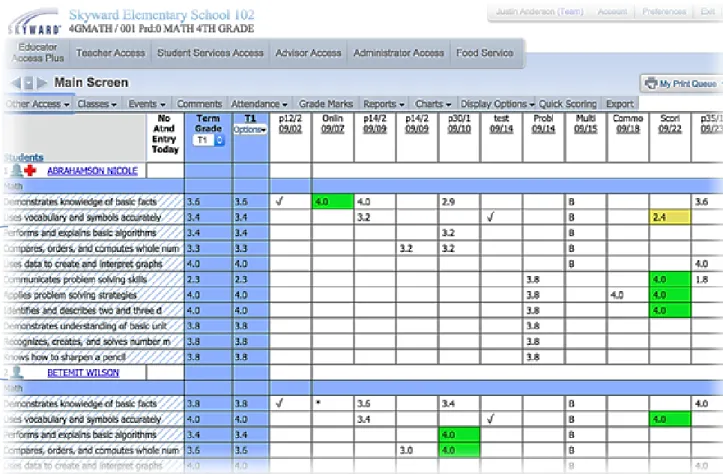Open assignment Probl 09/14 header
The image size is (723, 474).
coord(543,124)
